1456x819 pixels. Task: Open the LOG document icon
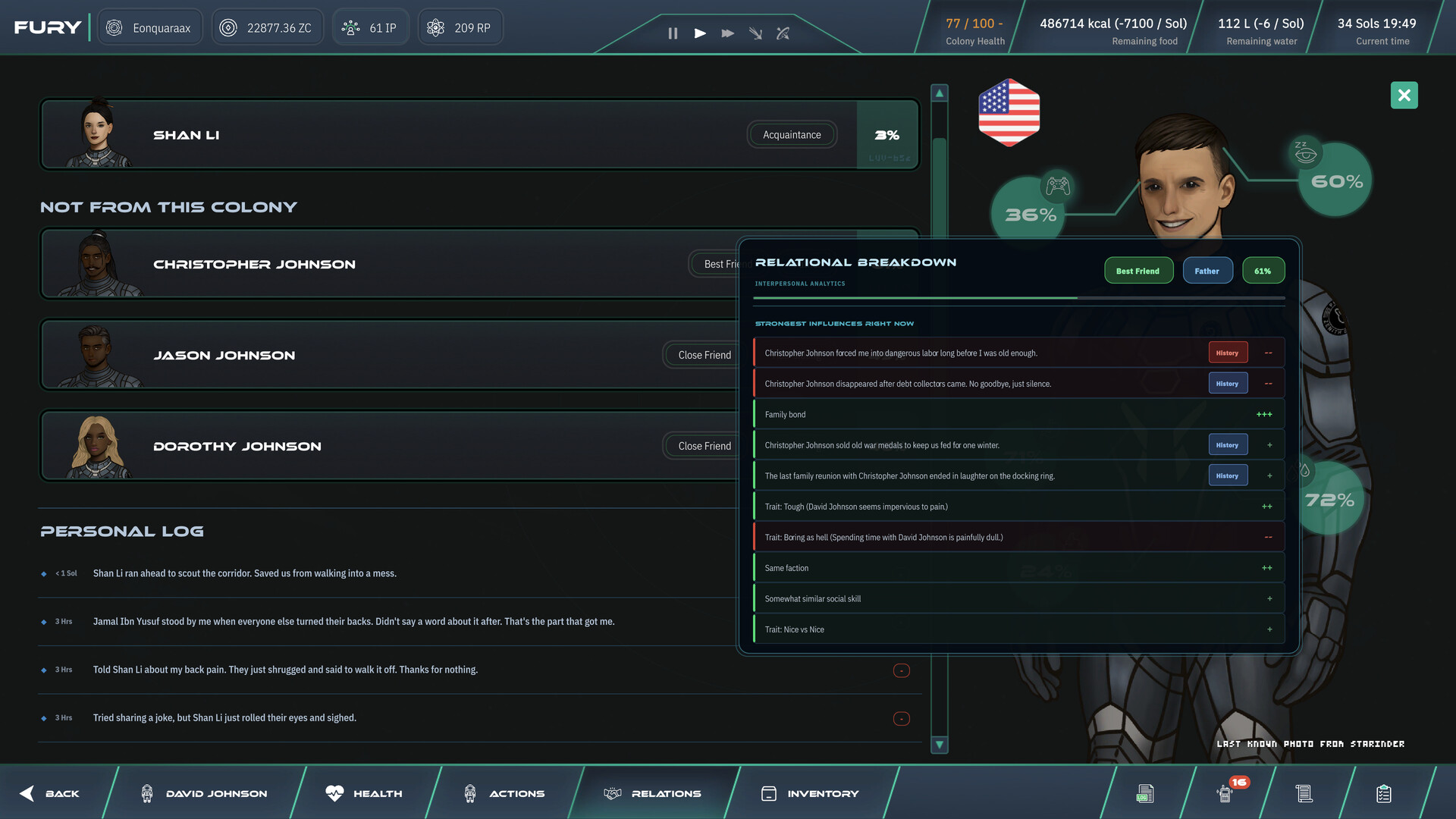pos(1145,793)
